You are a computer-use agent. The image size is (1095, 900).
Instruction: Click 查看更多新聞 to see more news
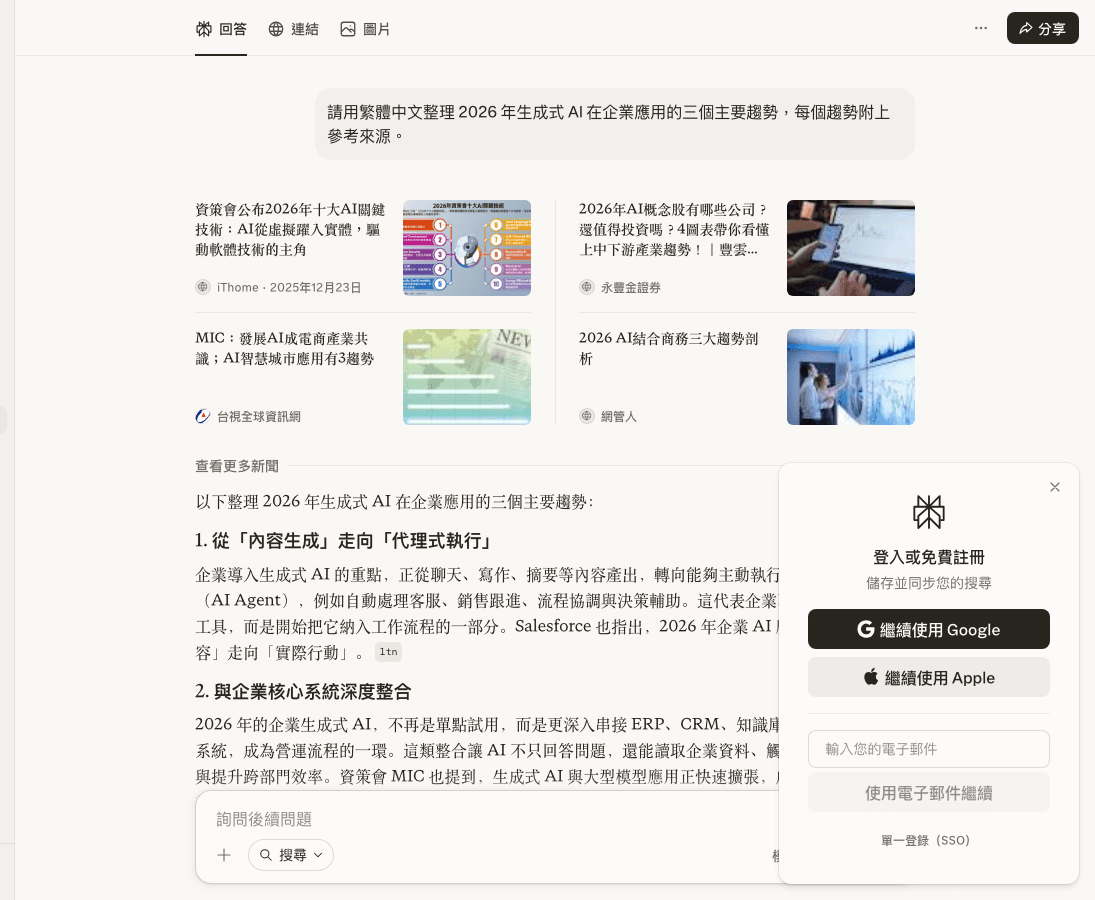click(x=237, y=466)
